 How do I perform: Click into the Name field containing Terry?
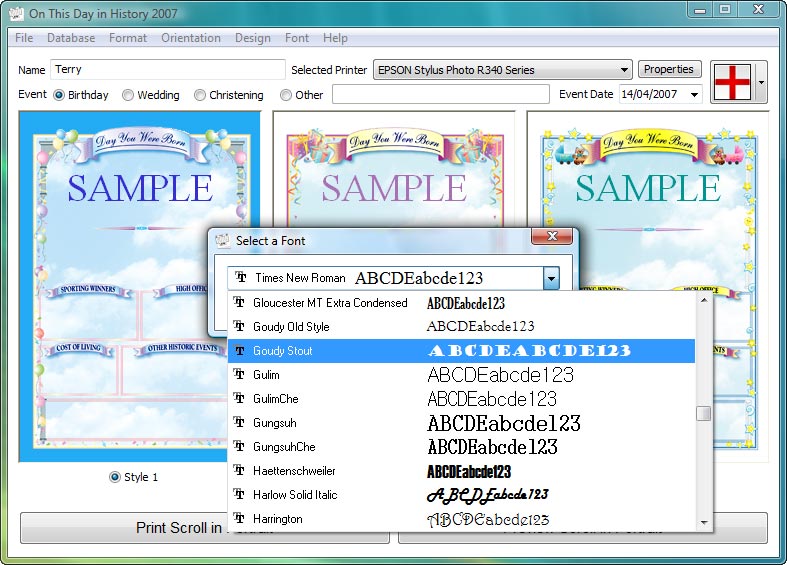tap(168, 69)
